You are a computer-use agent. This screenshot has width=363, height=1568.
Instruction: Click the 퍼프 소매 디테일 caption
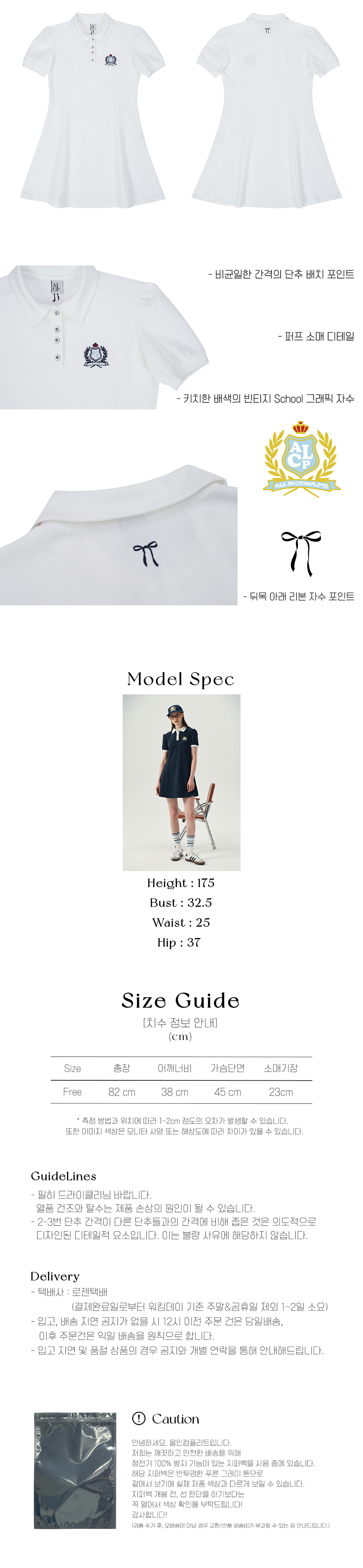click(316, 337)
